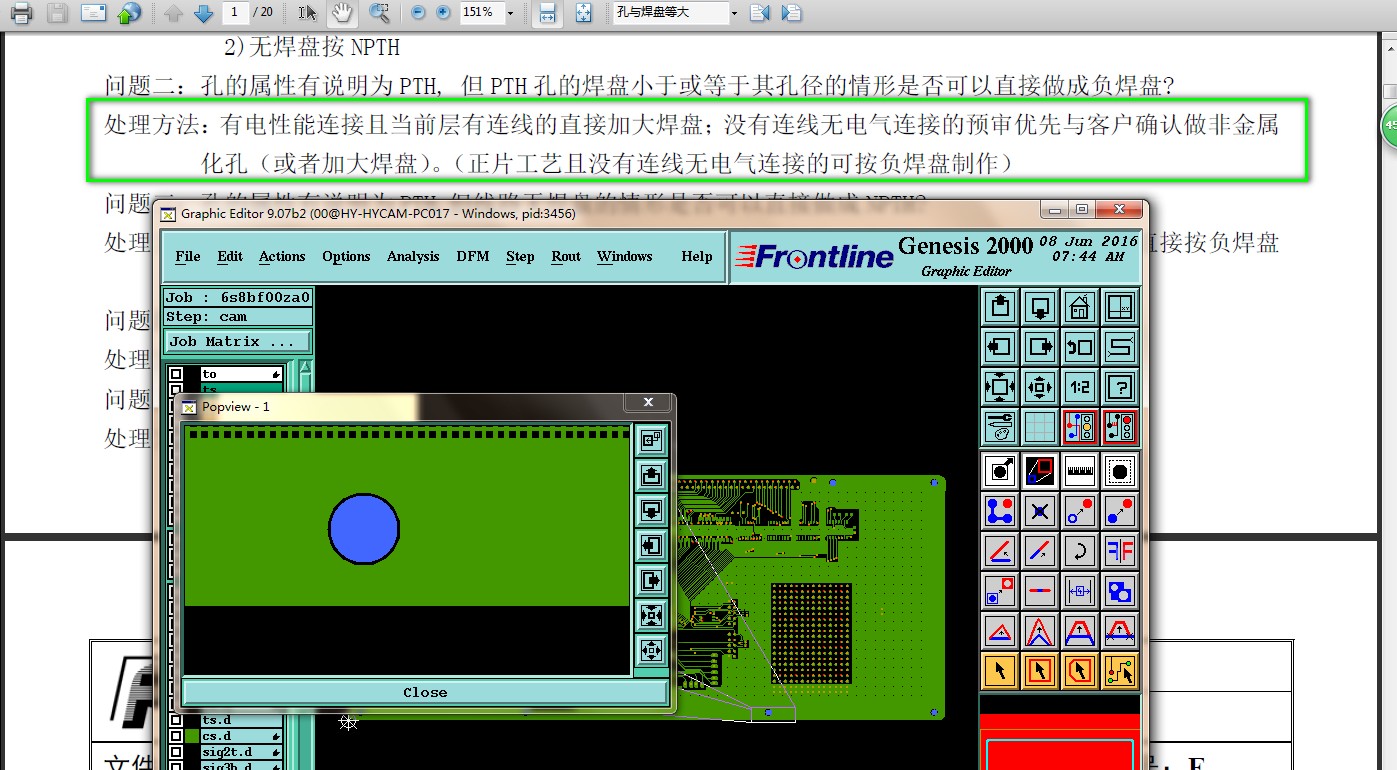Click the green color swatch beside cs.d

coord(192,736)
